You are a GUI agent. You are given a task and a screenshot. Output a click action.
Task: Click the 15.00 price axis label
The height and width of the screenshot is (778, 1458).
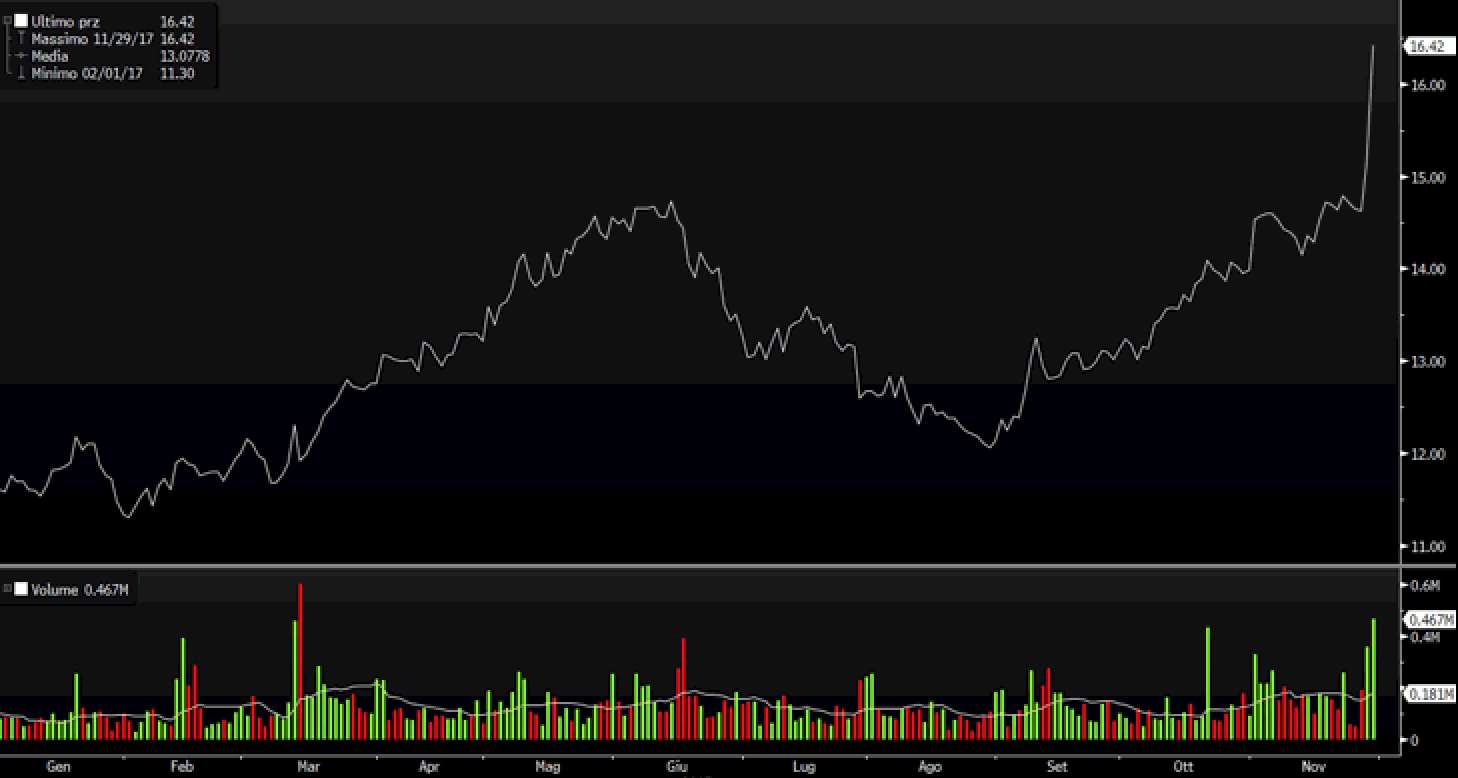click(1428, 177)
